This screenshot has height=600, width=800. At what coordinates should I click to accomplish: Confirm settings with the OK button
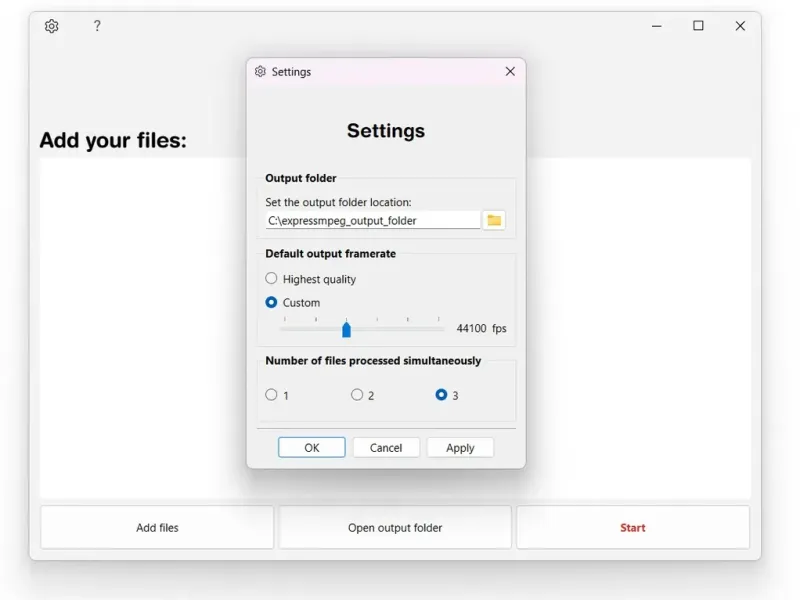[x=312, y=447]
